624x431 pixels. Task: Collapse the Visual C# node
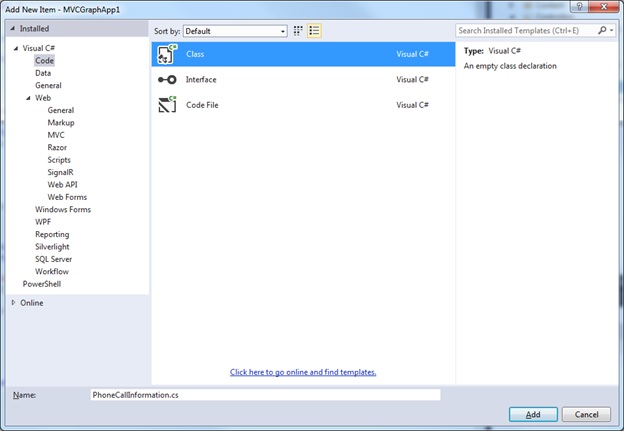coord(16,48)
